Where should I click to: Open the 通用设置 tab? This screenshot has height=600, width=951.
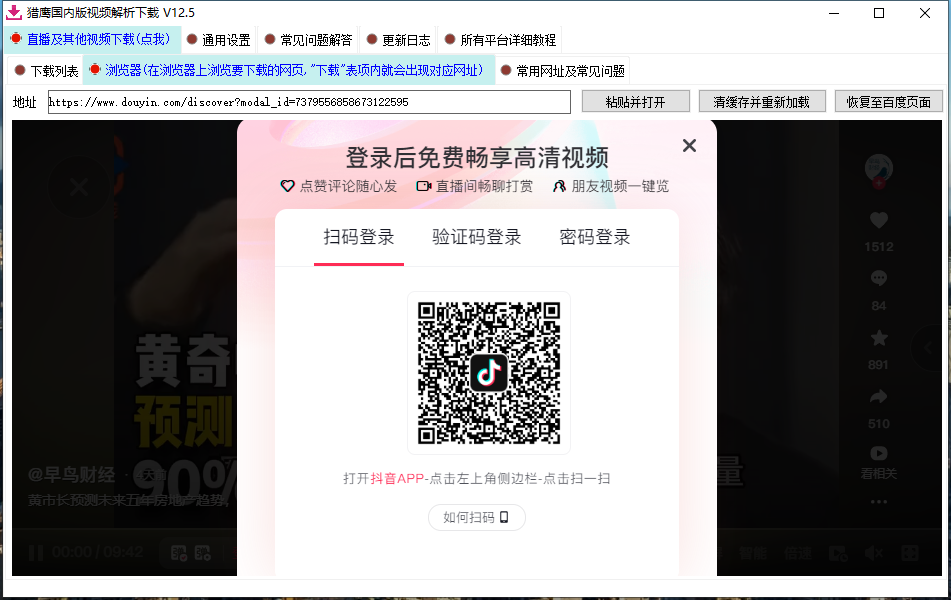click(219, 40)
